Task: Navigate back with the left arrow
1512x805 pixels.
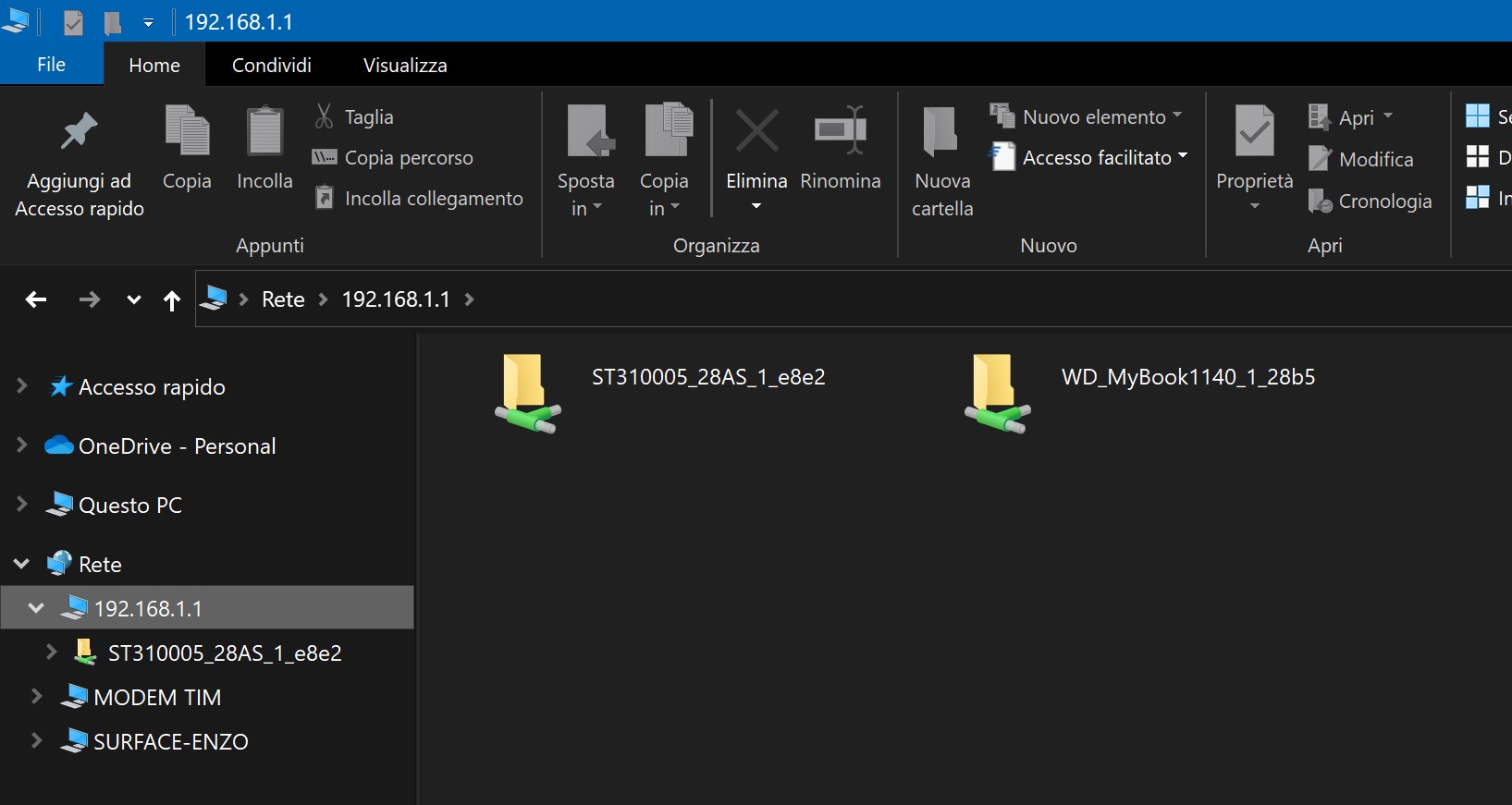Action: tap(36, 299)
